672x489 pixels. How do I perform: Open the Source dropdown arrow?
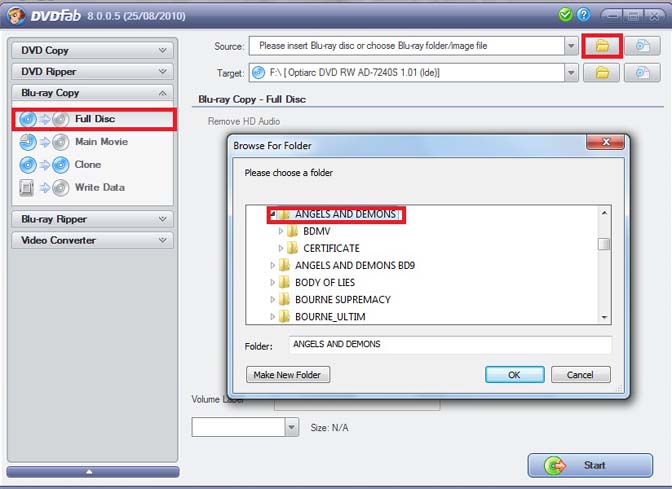pos(571,46)
